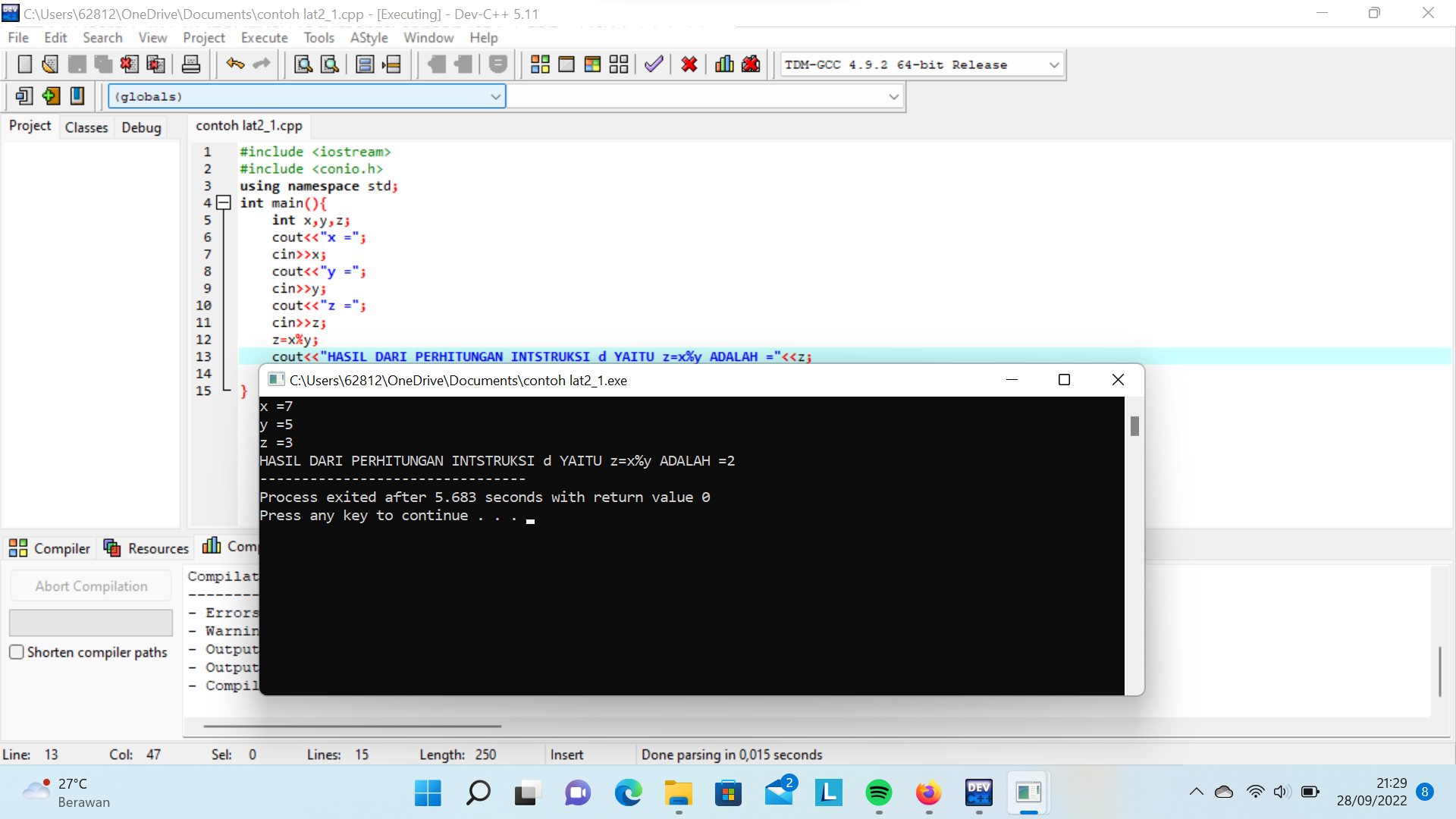Viewport: 1456px width, 819px height.
Task: Show hidden system tray icons chevron
Action: pos(1197,792)
